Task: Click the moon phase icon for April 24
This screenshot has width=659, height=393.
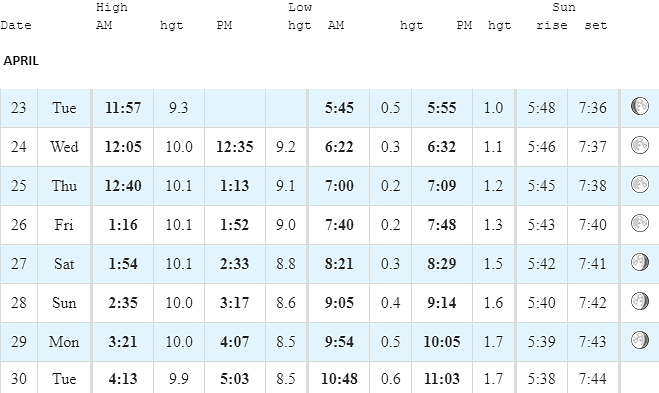Action: click(640, 145)
